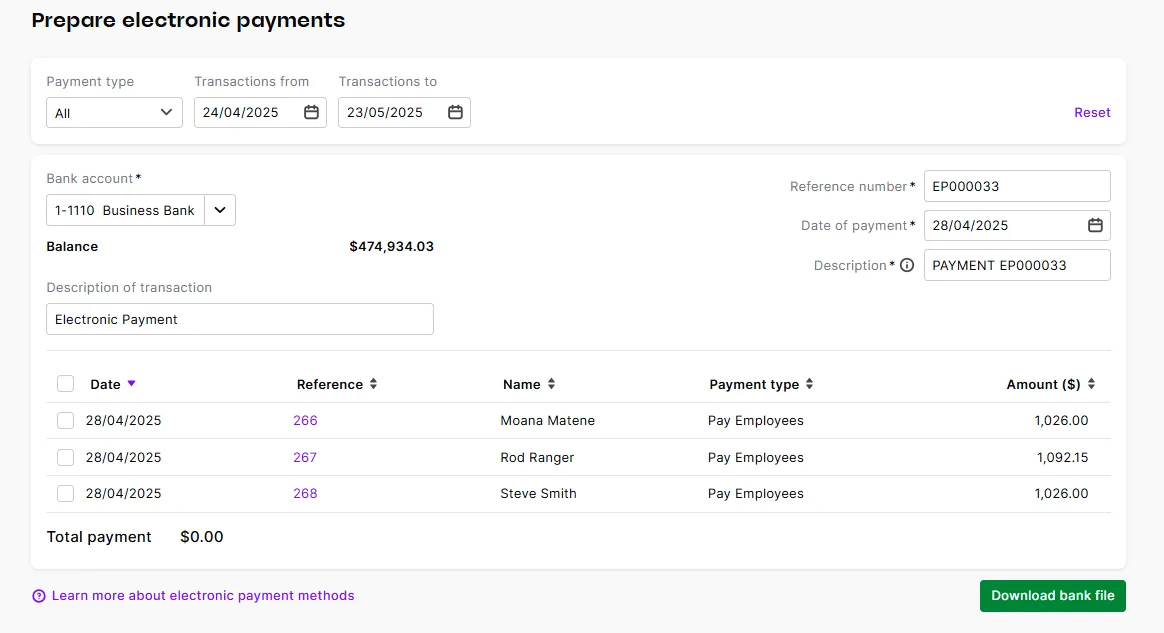Click the Description of transaction input field
The width and height of the screenshot is (1164, 633).
tap(240, 318)
